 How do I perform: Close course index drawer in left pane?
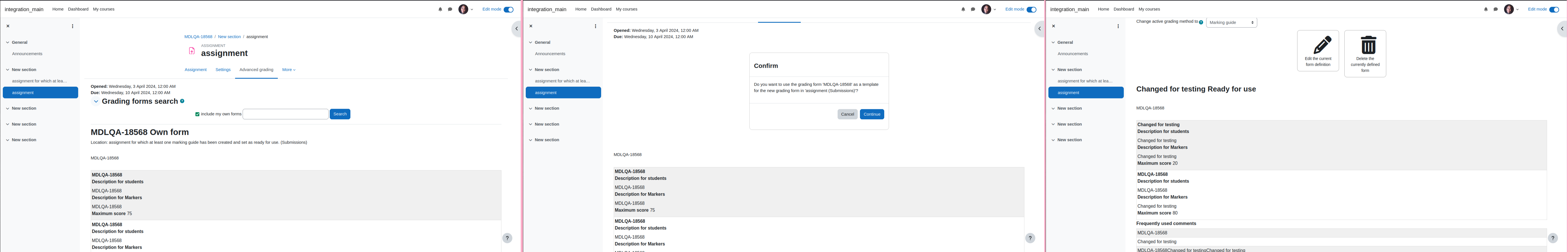(x=8, y=26)
